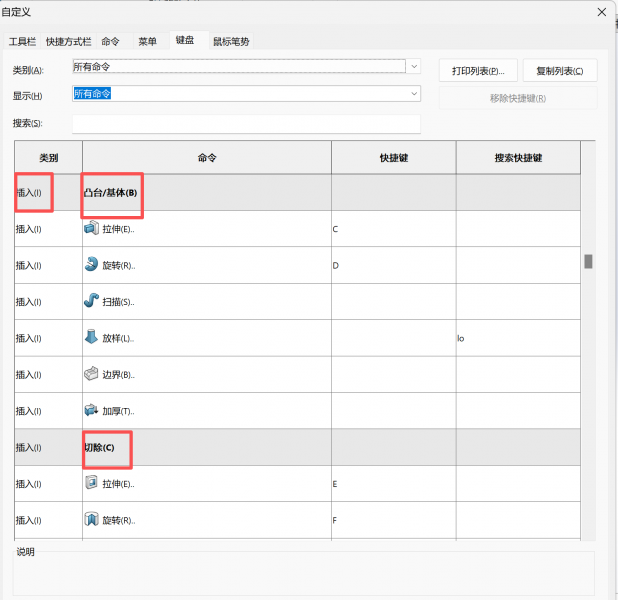
Task: Click the 搜索 input field
Action: pyautogui.click(x=246, y=124)
